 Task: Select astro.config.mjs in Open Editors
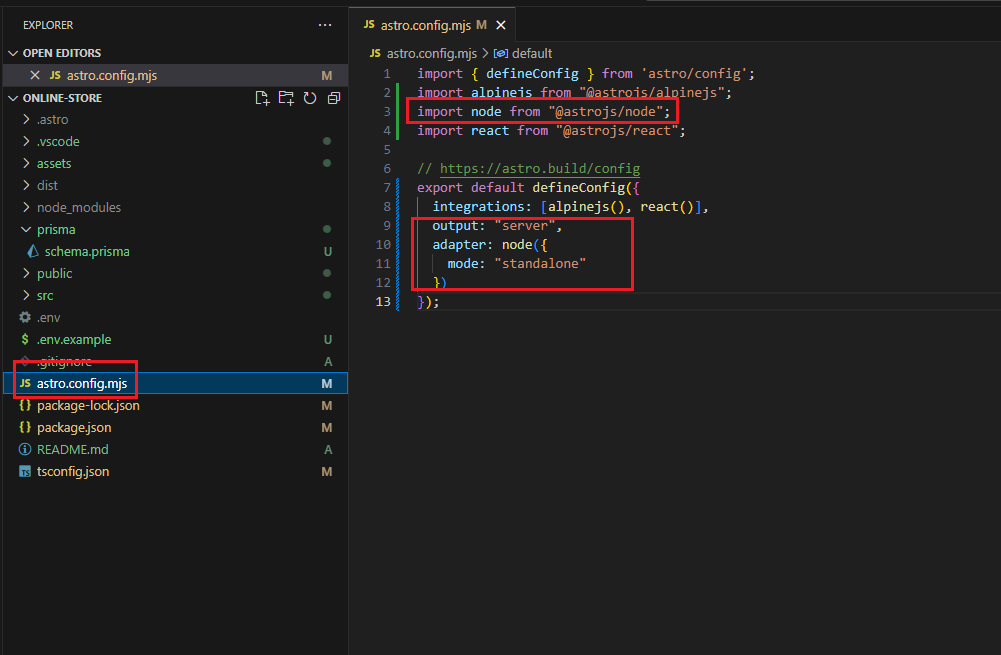click(x=175, y=75)
